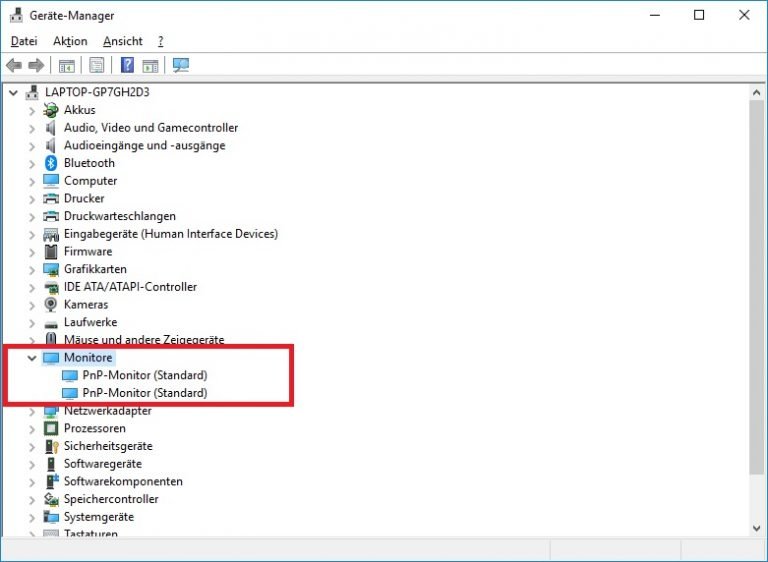The width and height of the screenshot is (768, 562).
Task: Collapse the Monitore category chevron
Action: click(32, 358)
